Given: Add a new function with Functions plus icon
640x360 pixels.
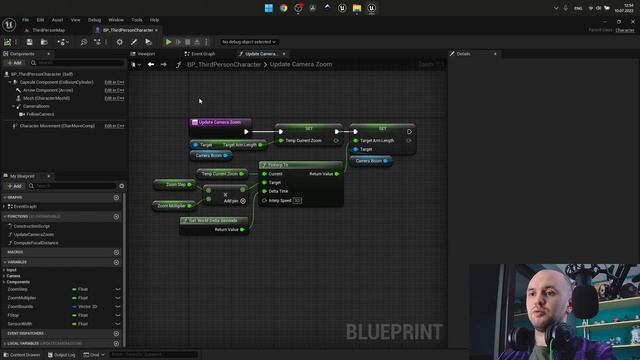Looking at the screenshot, I should tap(116, 217).
